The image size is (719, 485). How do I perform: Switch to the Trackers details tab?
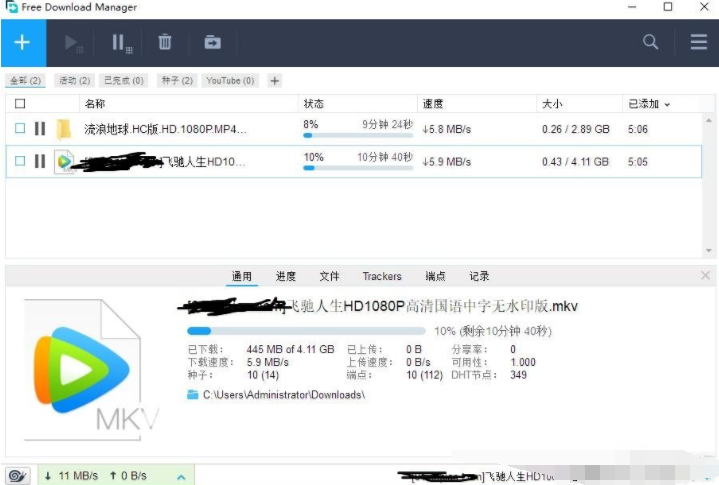pos(382,276)
